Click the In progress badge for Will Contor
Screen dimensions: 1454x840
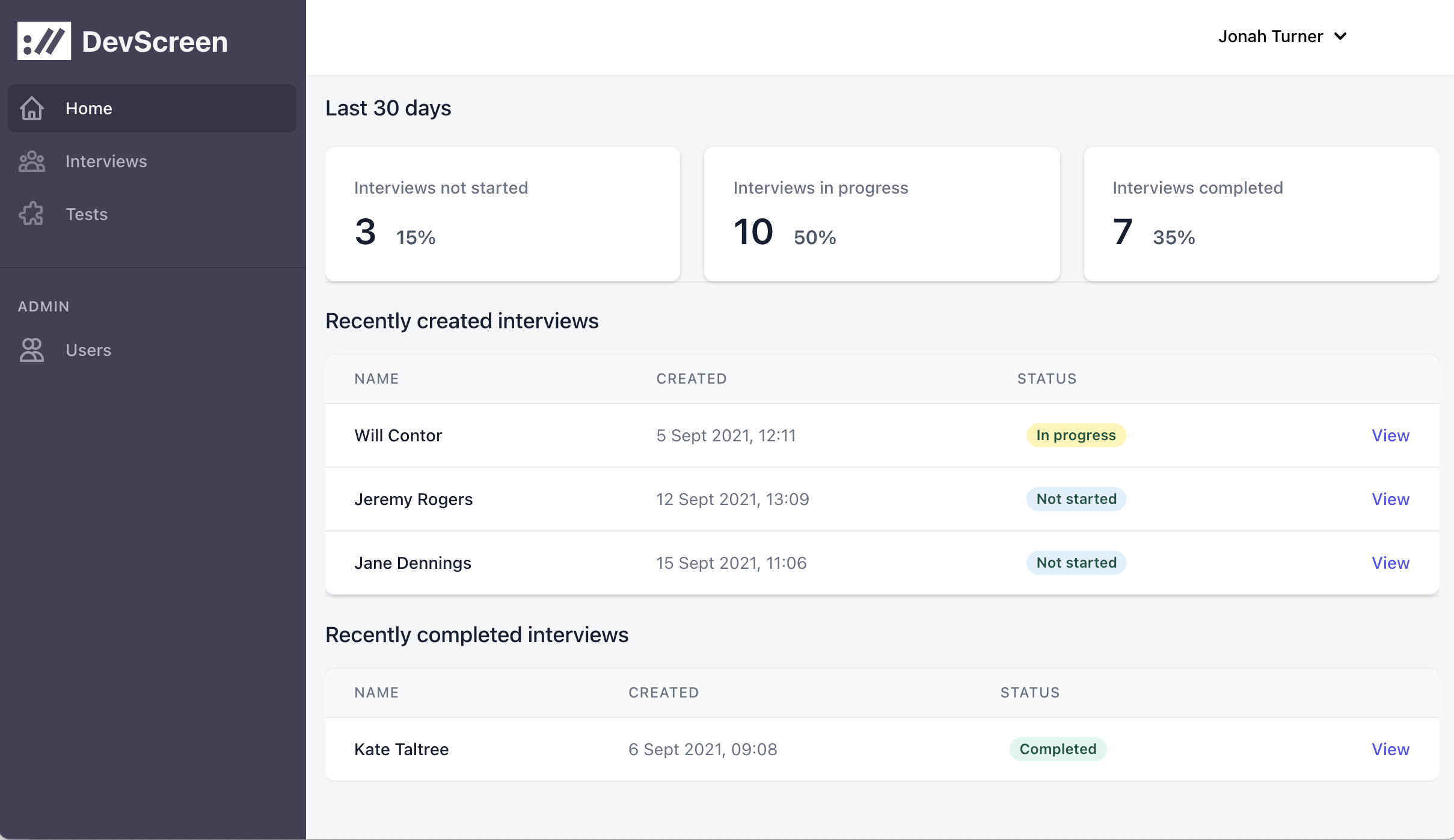point(1075,435)
